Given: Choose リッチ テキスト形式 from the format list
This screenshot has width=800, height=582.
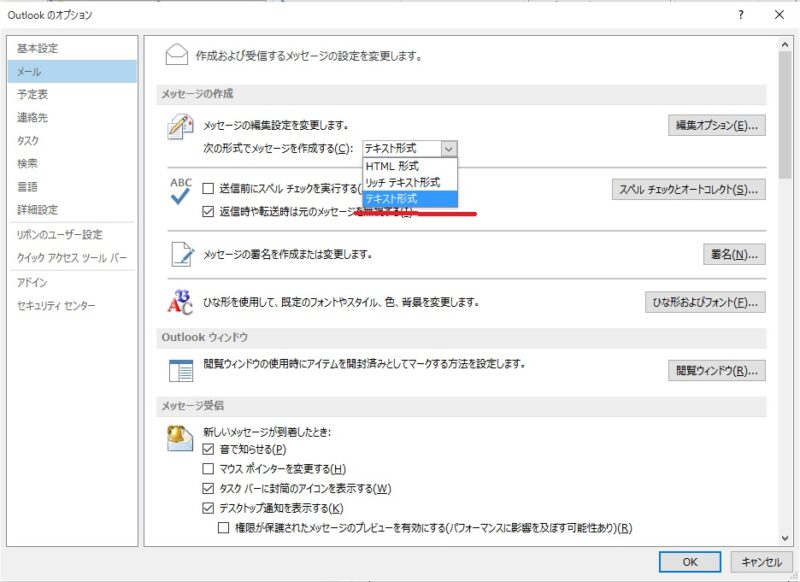Looking at the screenshot, I should tap(410, 182).
